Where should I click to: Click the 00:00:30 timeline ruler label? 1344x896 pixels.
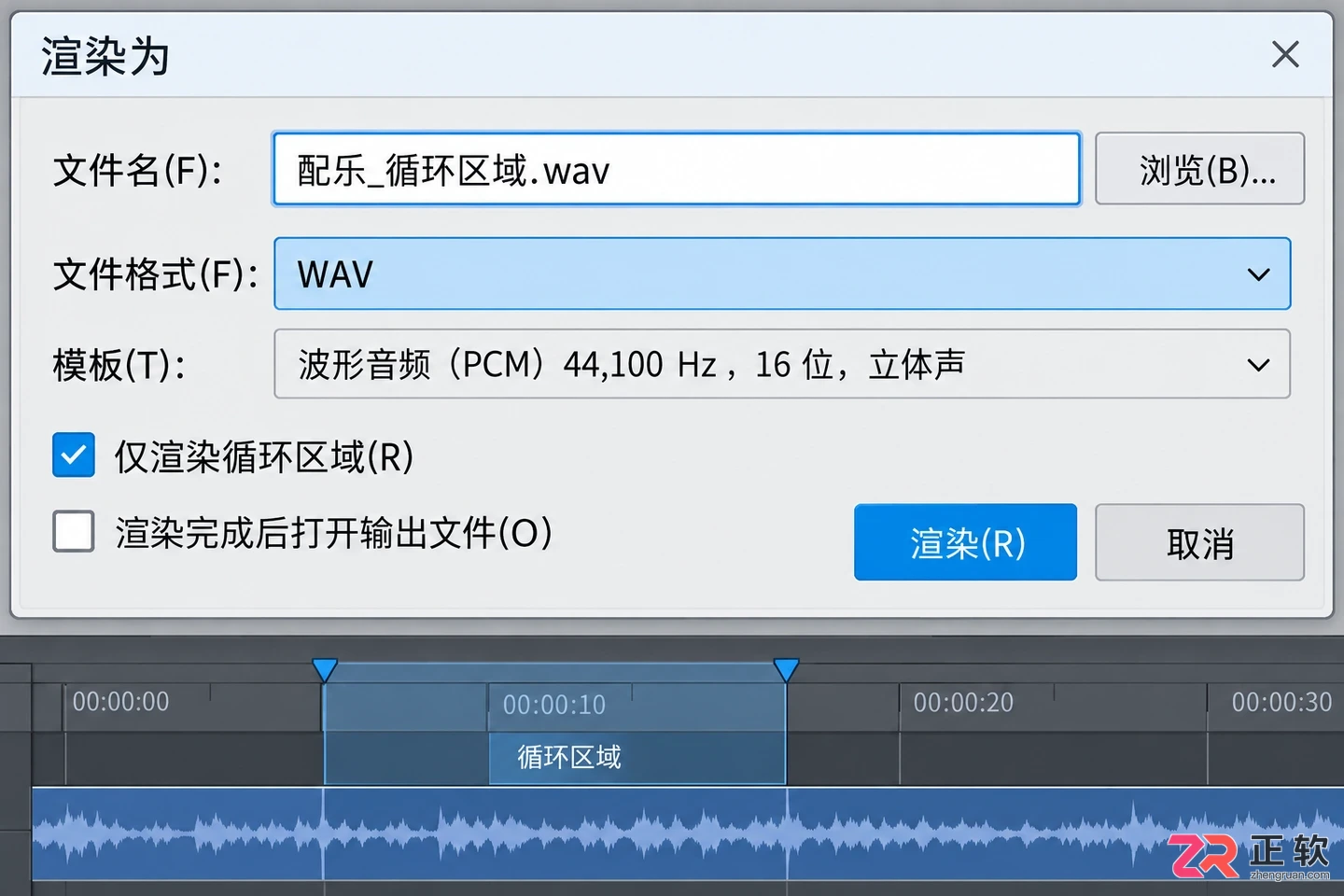pyautogui.click(x=1281, y=703)
